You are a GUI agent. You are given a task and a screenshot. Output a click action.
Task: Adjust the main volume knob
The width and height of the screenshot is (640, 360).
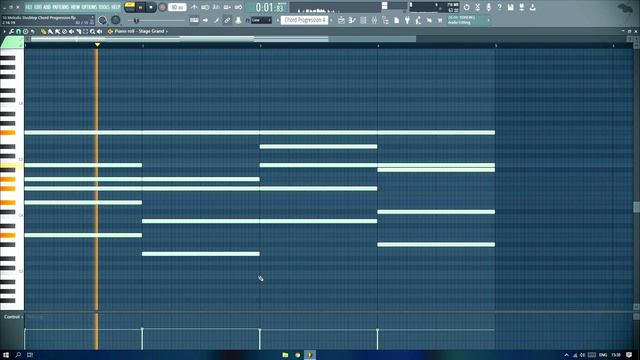102,20
